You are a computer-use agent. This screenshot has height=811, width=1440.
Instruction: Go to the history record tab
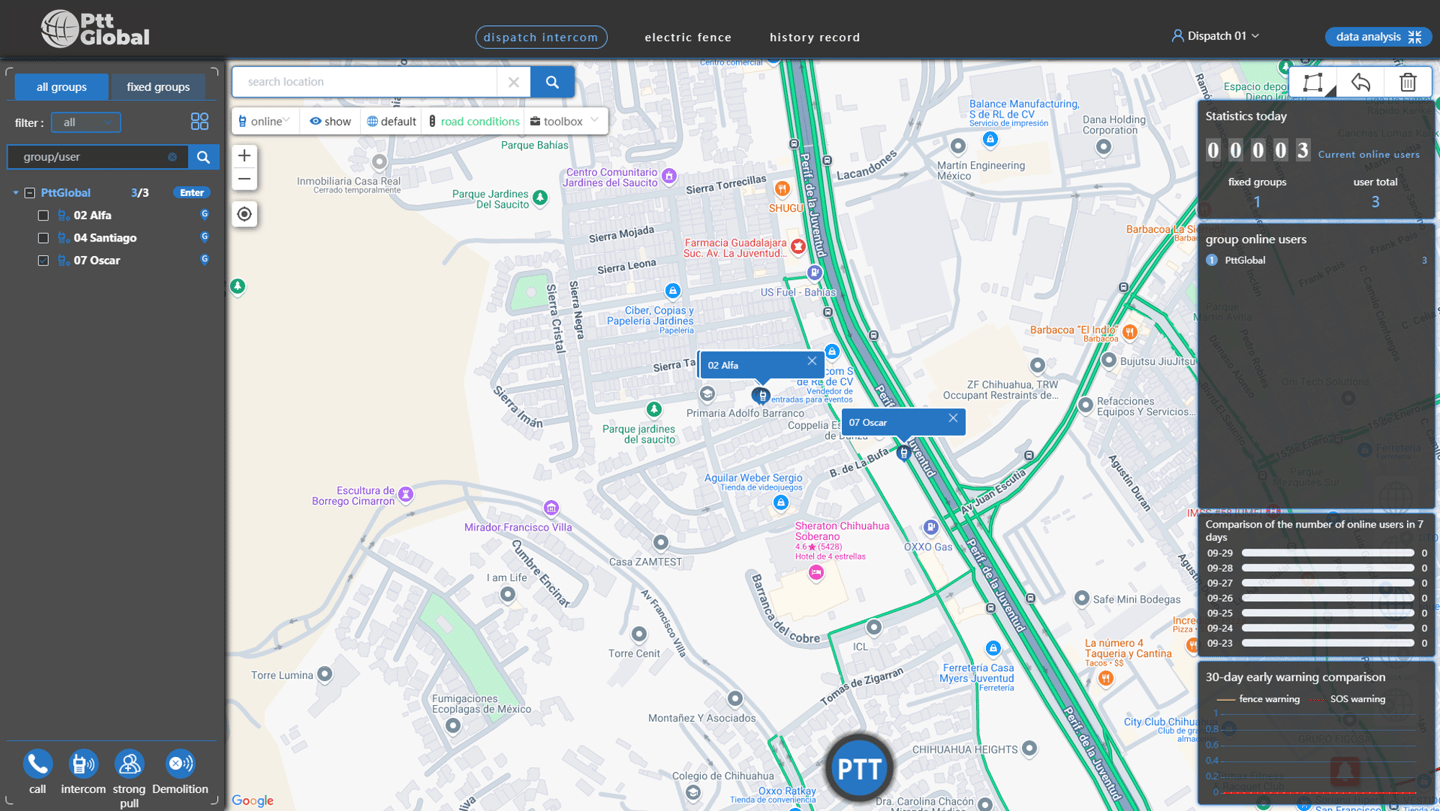click(815, 37)
